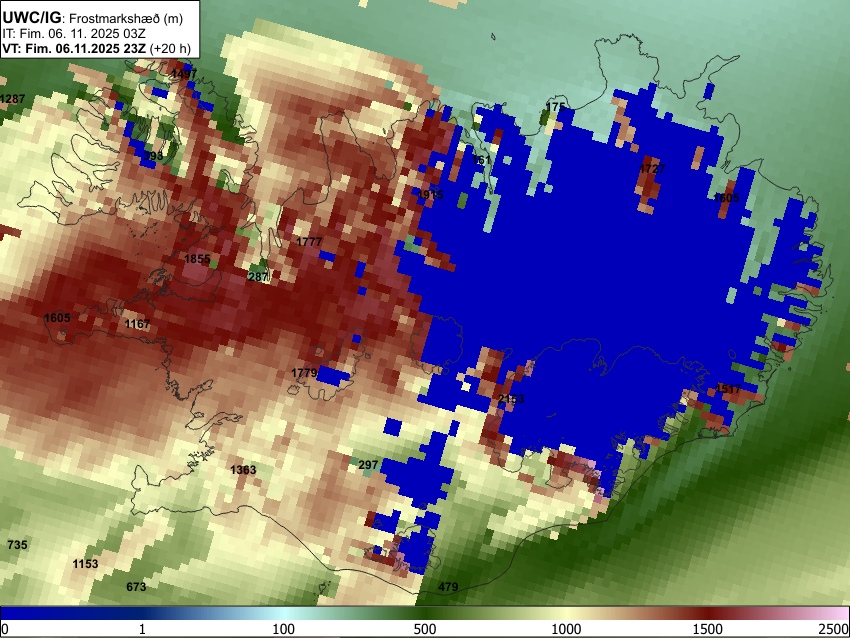The width and height of the screenshot is (850, 638).
Task: Click the 1363 value label
Action: (243, 470)
